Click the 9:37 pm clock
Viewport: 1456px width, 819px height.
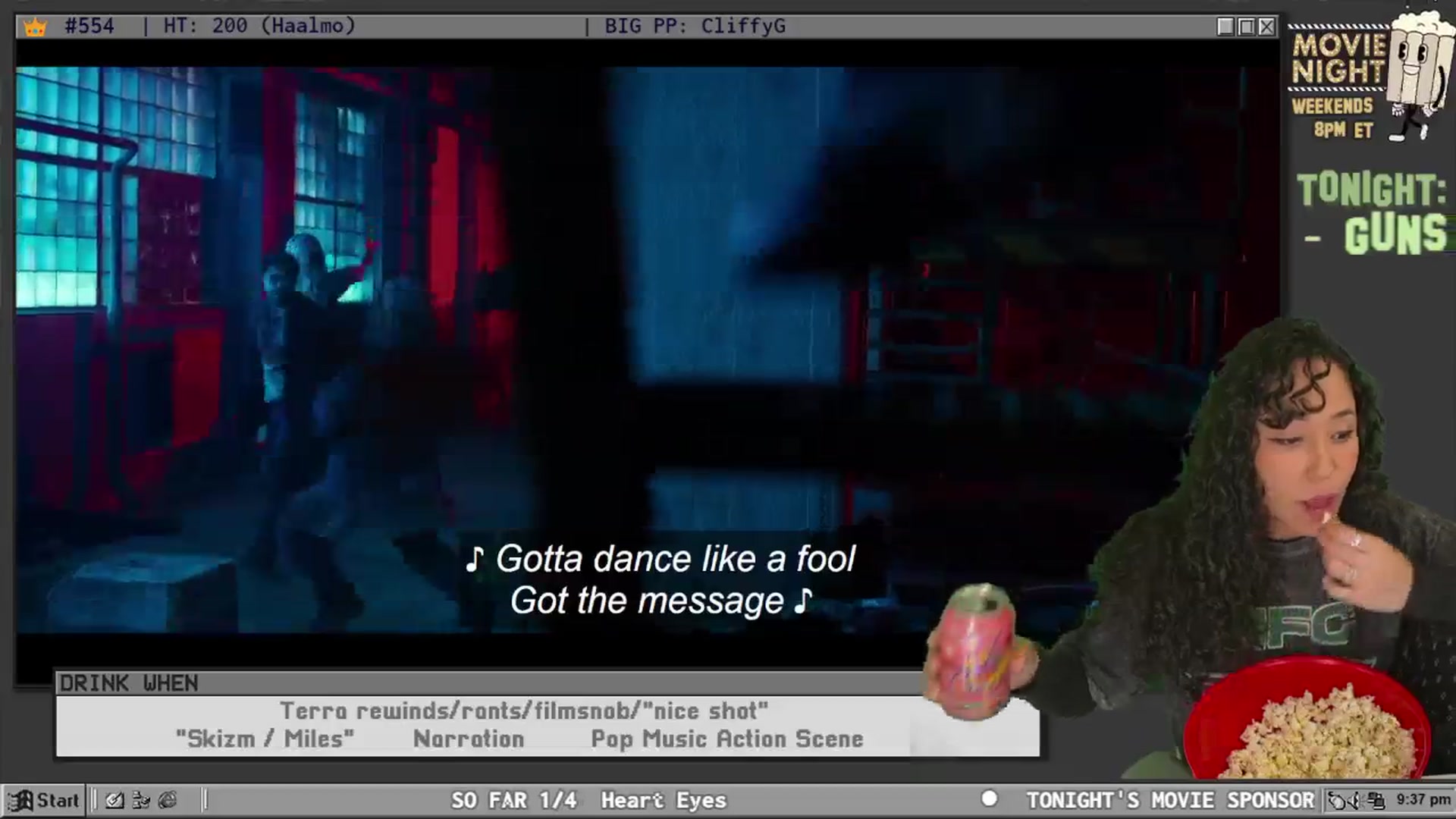1423,800
